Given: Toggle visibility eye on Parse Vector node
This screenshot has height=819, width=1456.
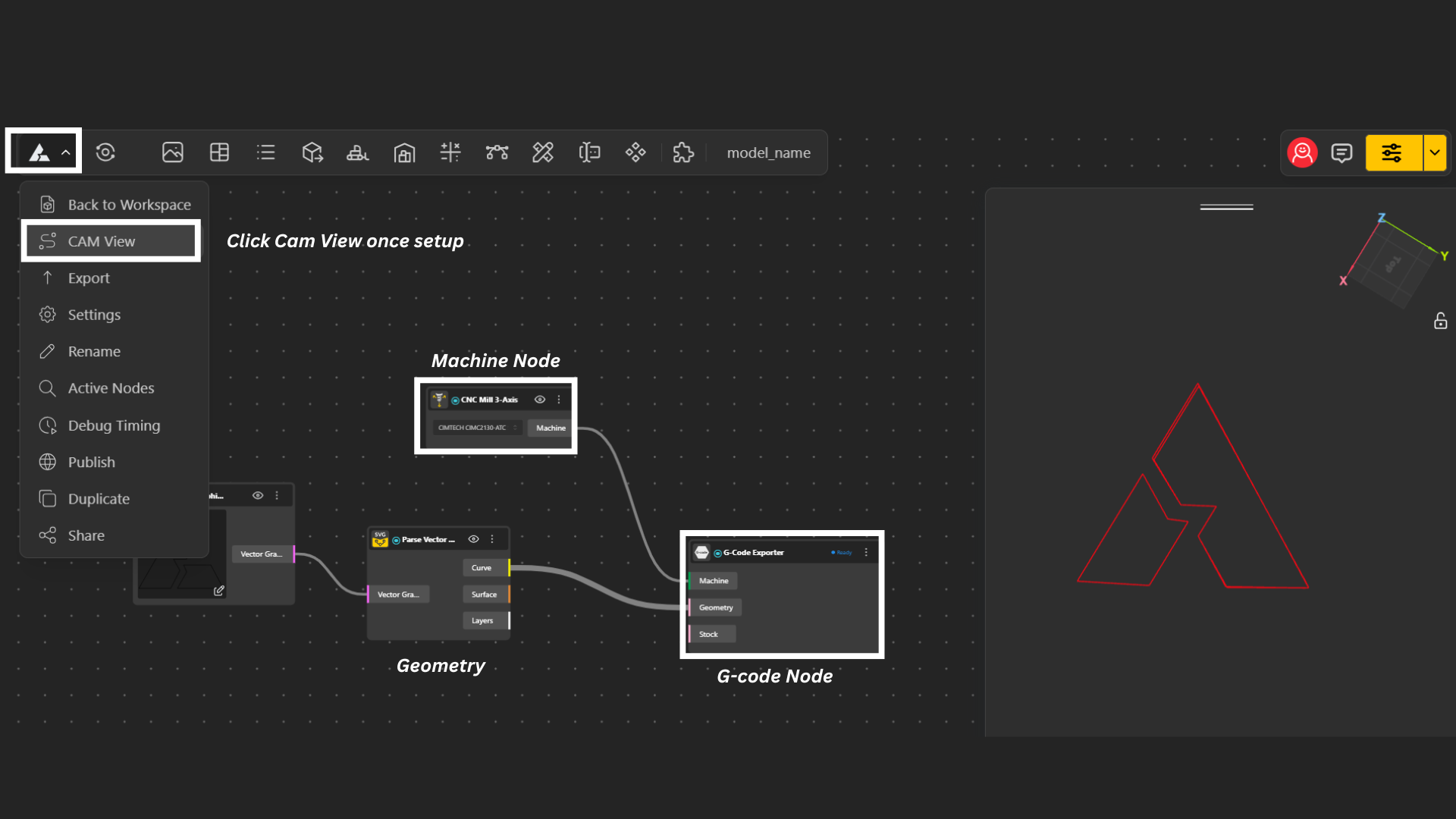Looking at the screenshot, I should pyautogui.click(x=473, y=539).
